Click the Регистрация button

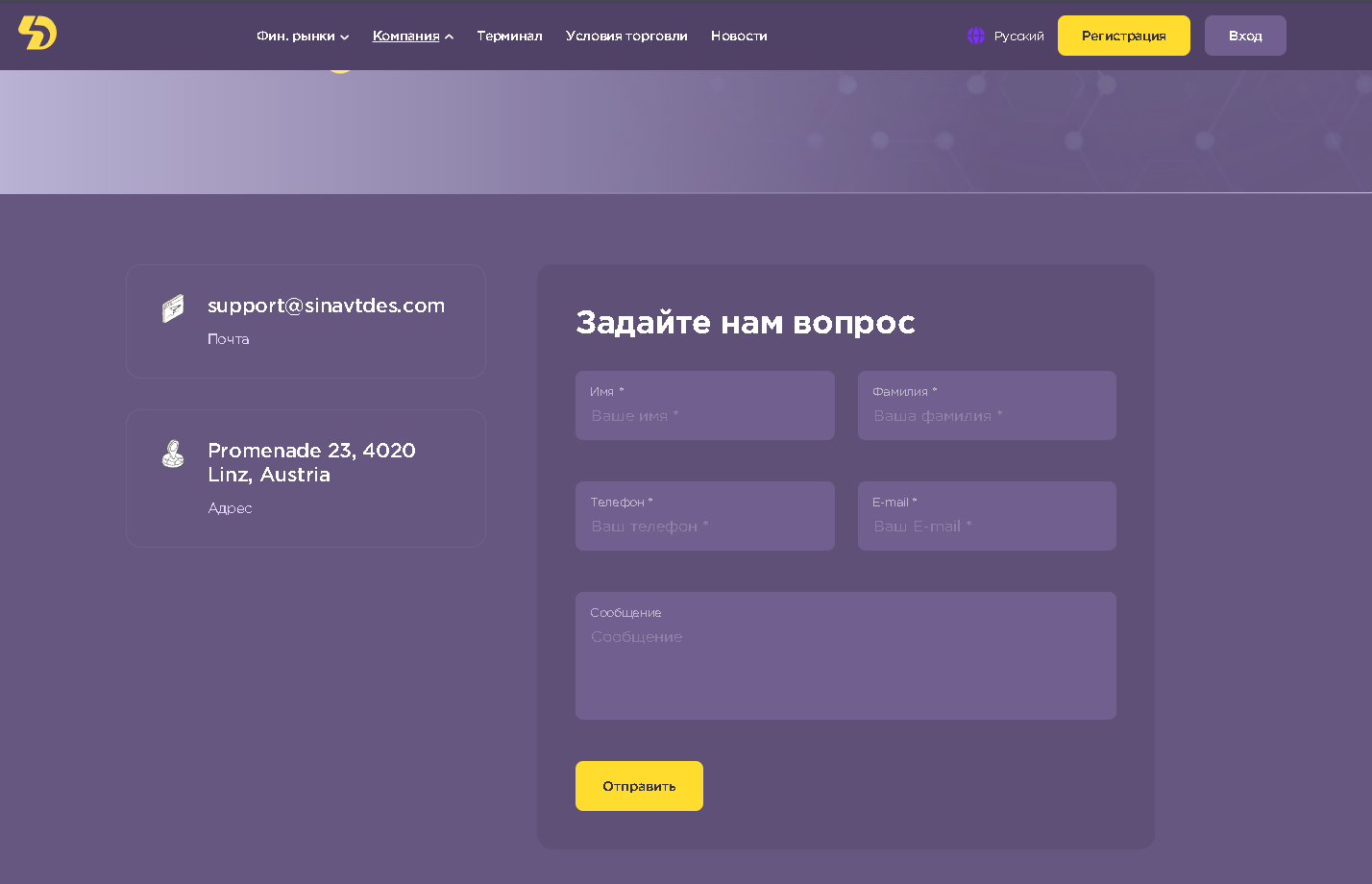[x=1124, y=36]
